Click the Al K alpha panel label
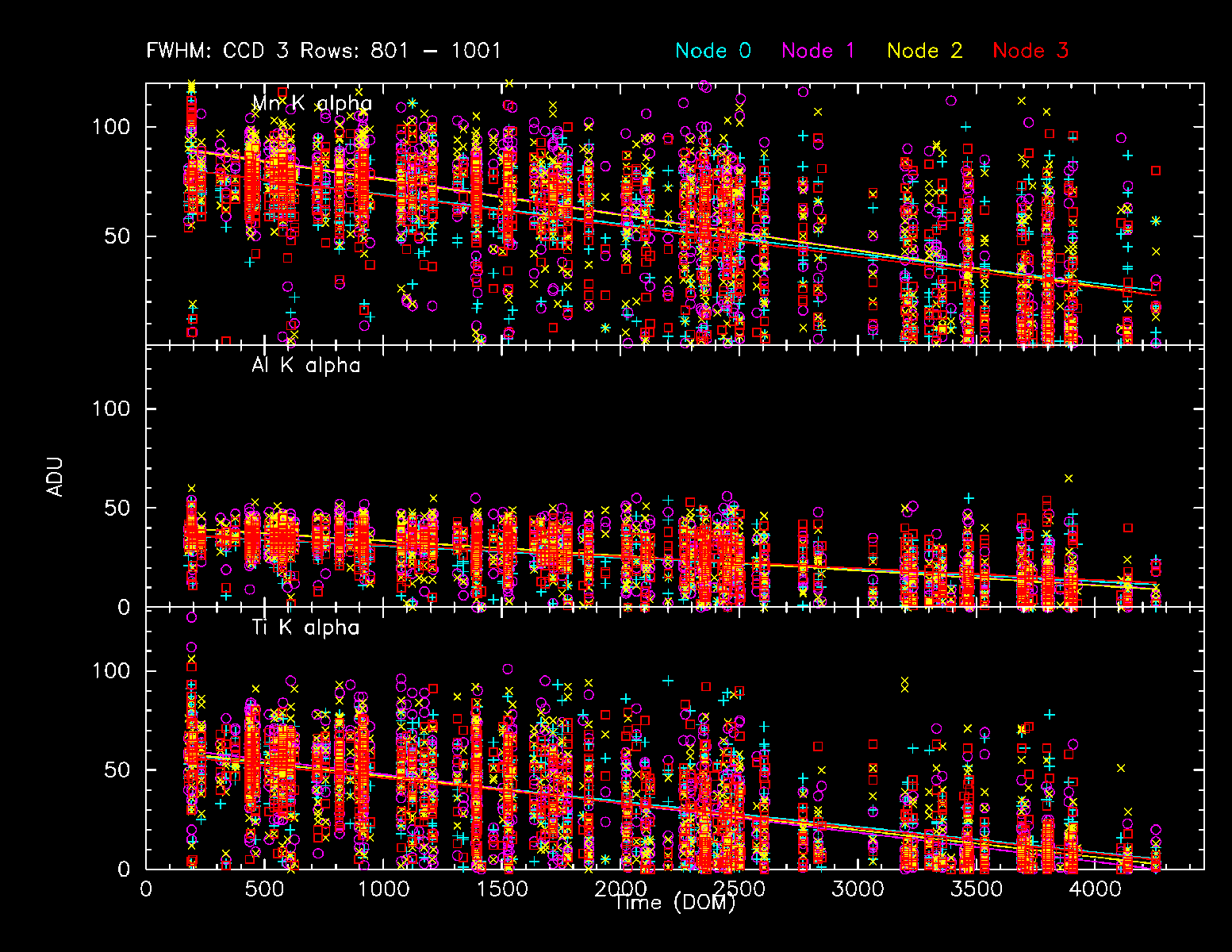1232x952 pixels. (305, 366)
